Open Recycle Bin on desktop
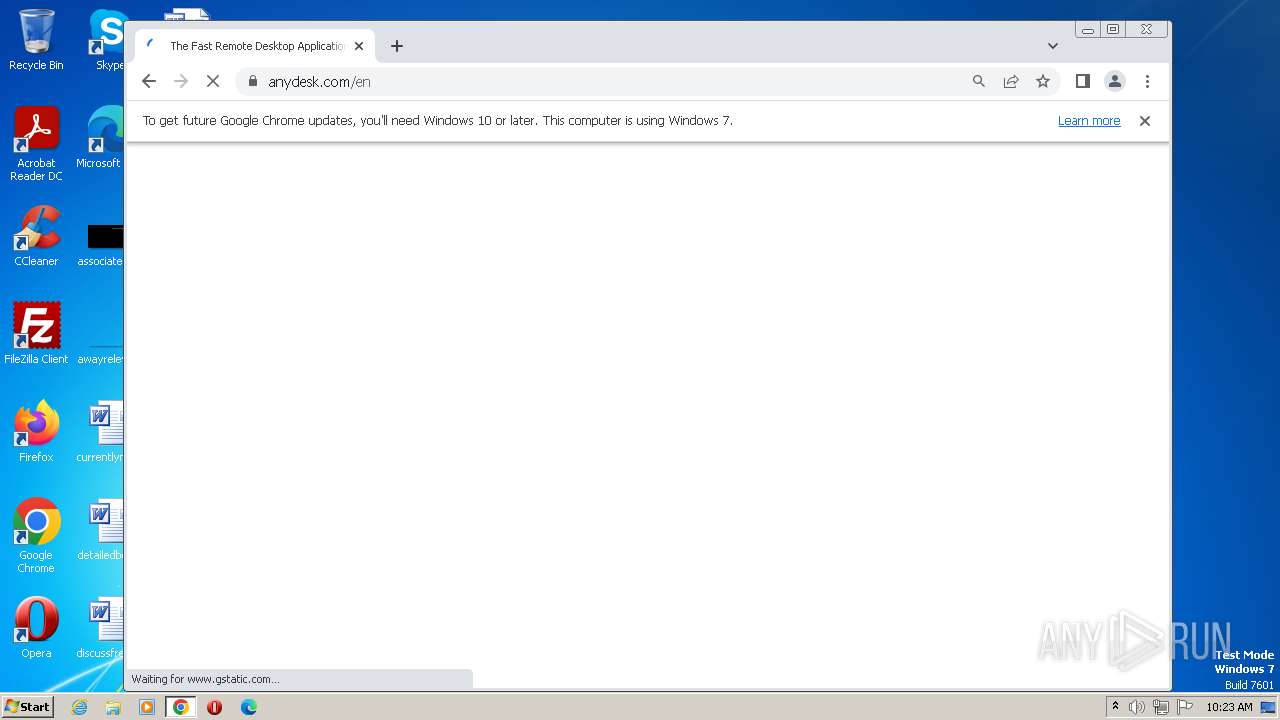Screen dimensions: 1280x720 point(36,40)
